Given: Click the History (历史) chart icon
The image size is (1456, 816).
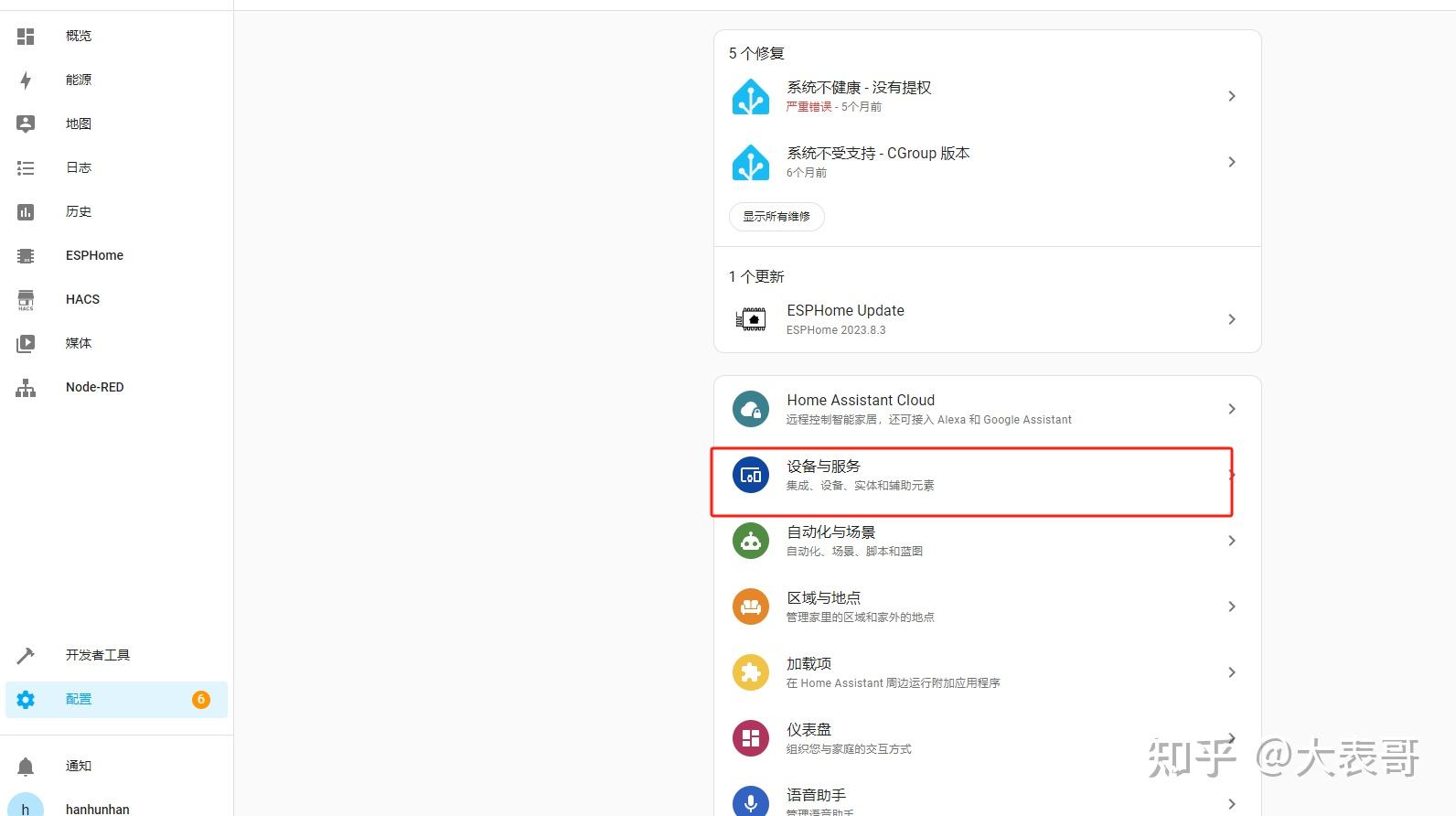Looking at the screenshot, I should click(26, 211).
